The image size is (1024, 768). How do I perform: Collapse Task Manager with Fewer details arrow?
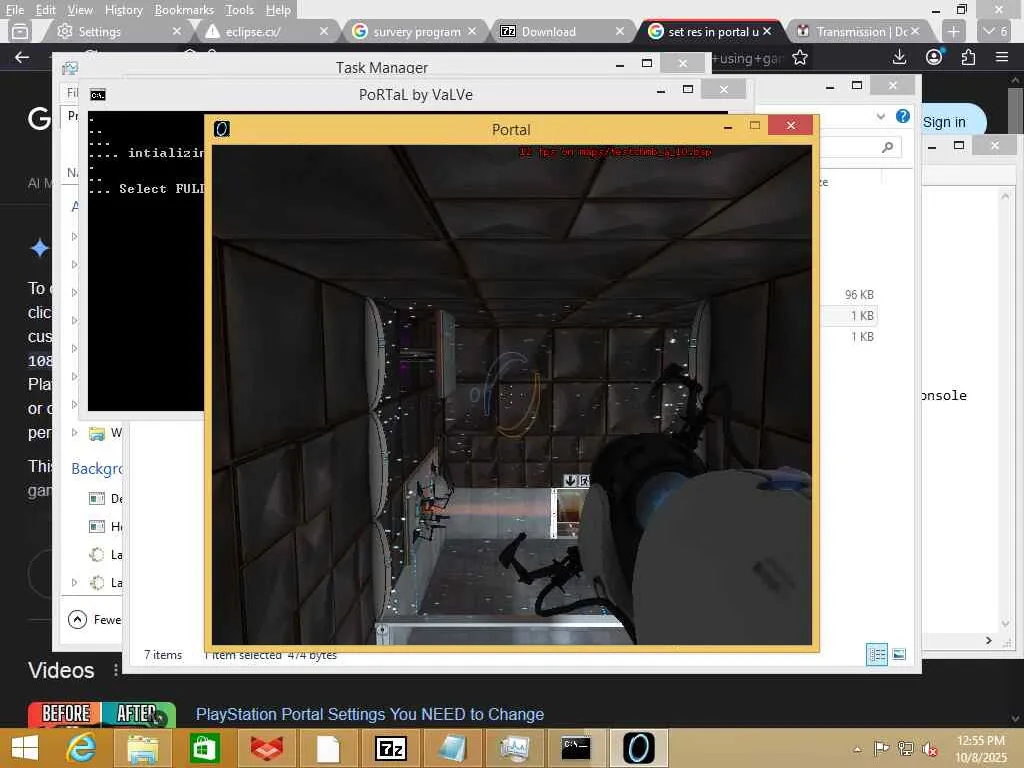click(77, 619)
